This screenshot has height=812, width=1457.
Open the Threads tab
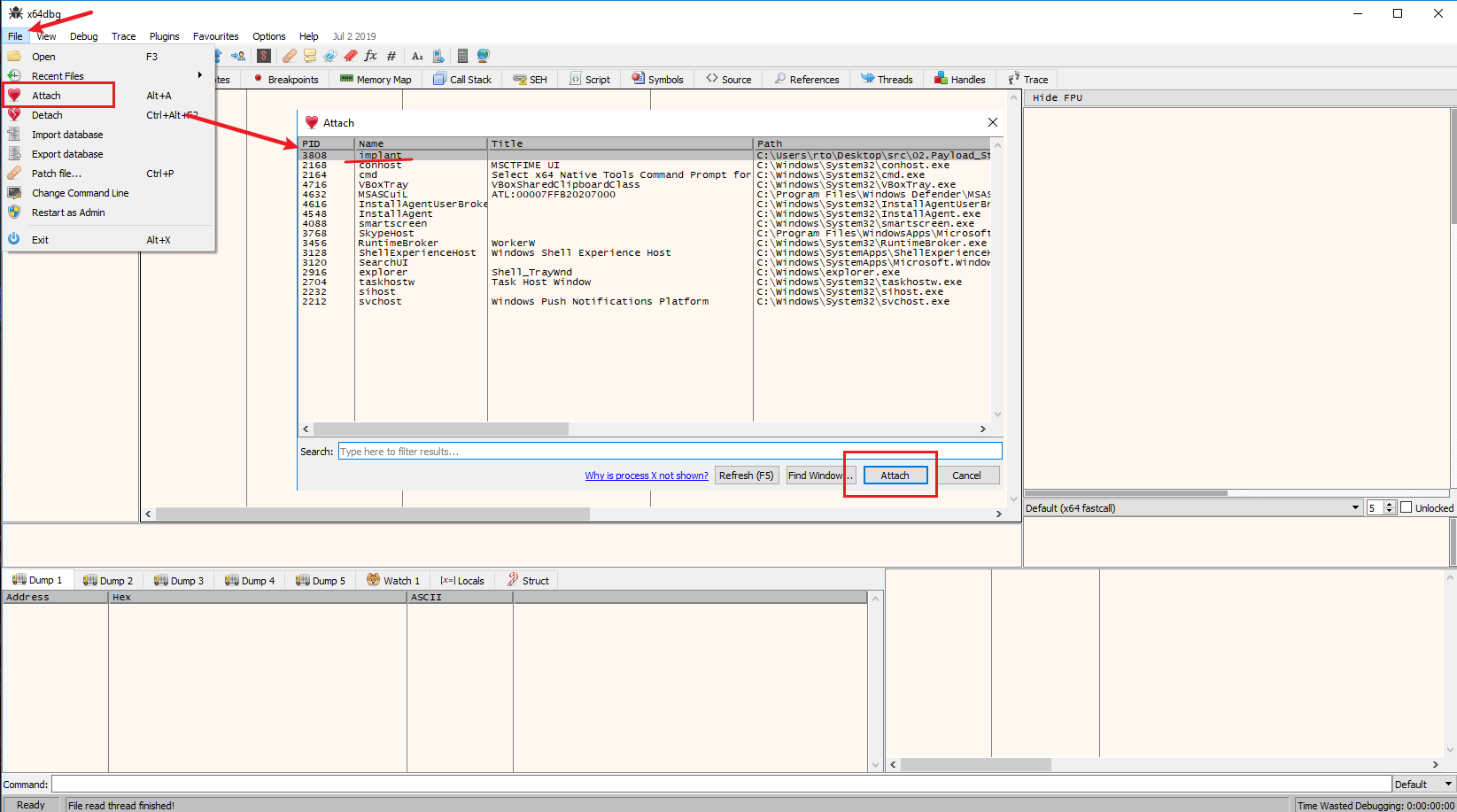click(887, 79)
